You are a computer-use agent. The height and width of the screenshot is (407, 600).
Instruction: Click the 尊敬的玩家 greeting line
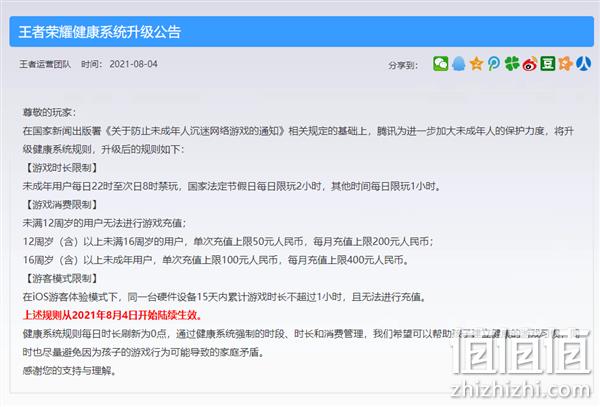pos(49,112)
